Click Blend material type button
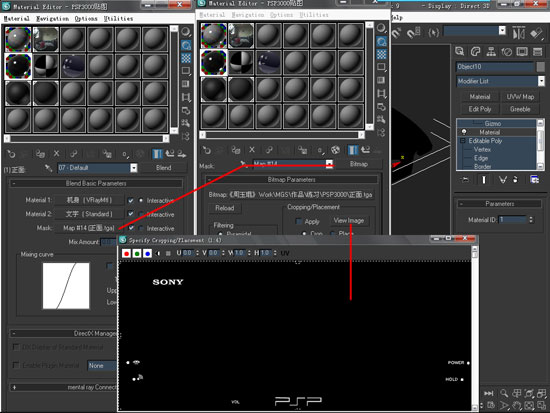The width and height of the screenshot is (550, 413). [x=163, y=168]
